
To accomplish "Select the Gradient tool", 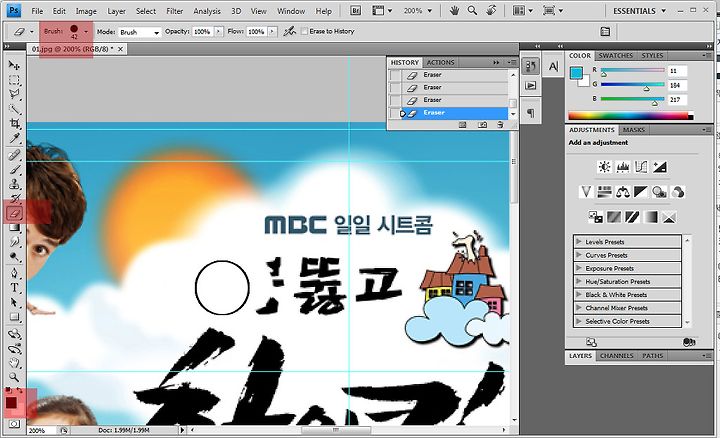I will [x=14, y=227].
